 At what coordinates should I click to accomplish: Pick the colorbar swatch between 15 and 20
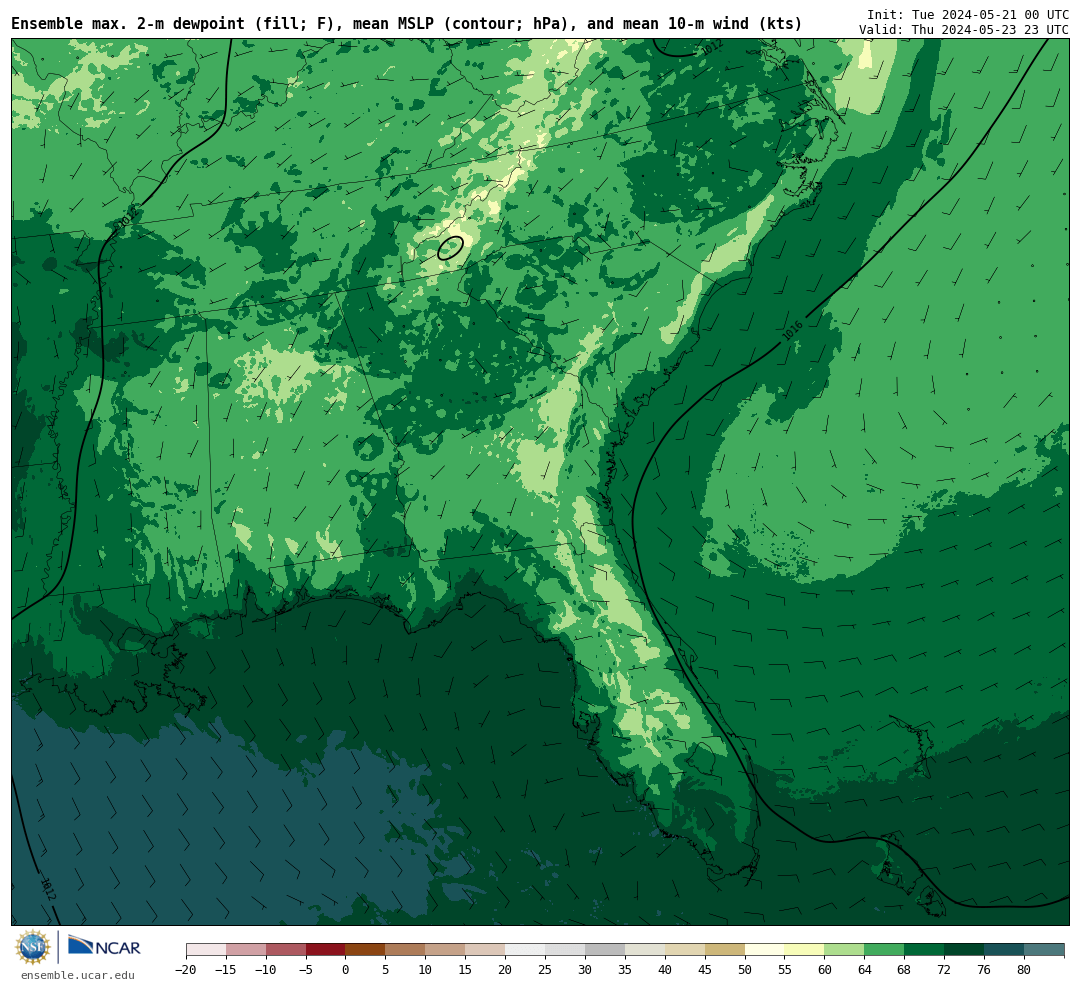(486, 950)
